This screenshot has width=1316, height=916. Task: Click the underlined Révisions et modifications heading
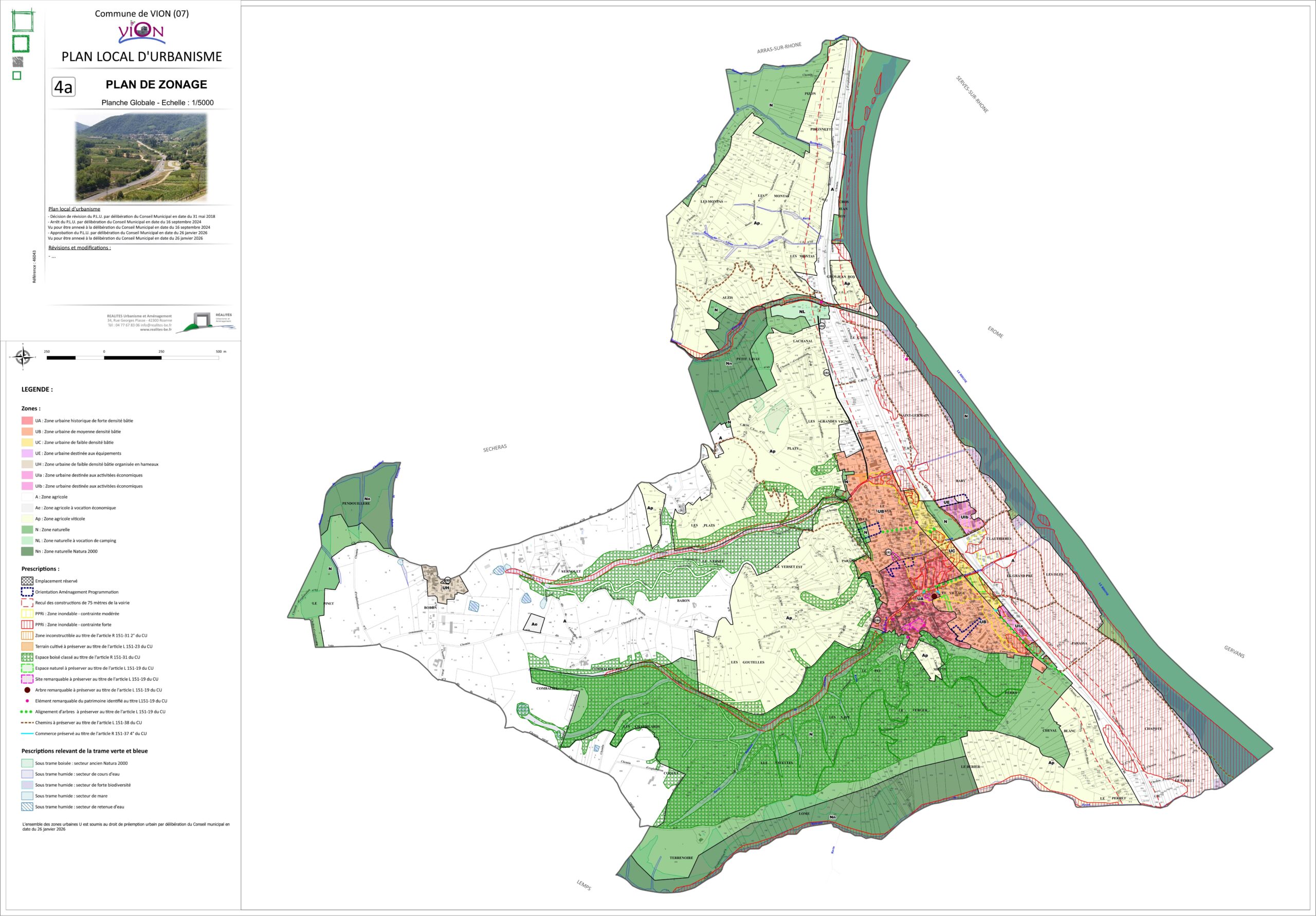point(80,248)
